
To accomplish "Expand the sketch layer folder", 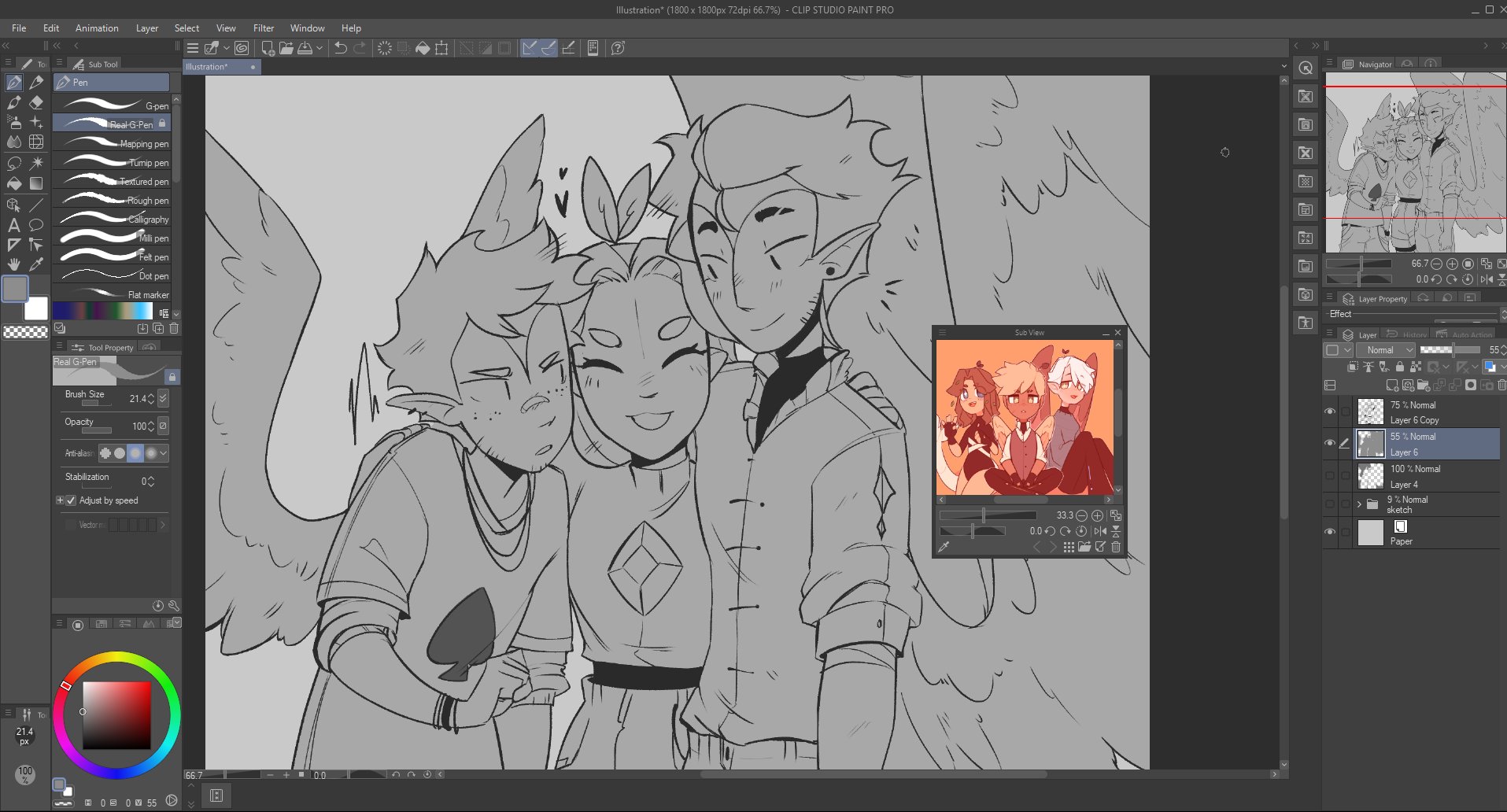I will coord(1359,504).
